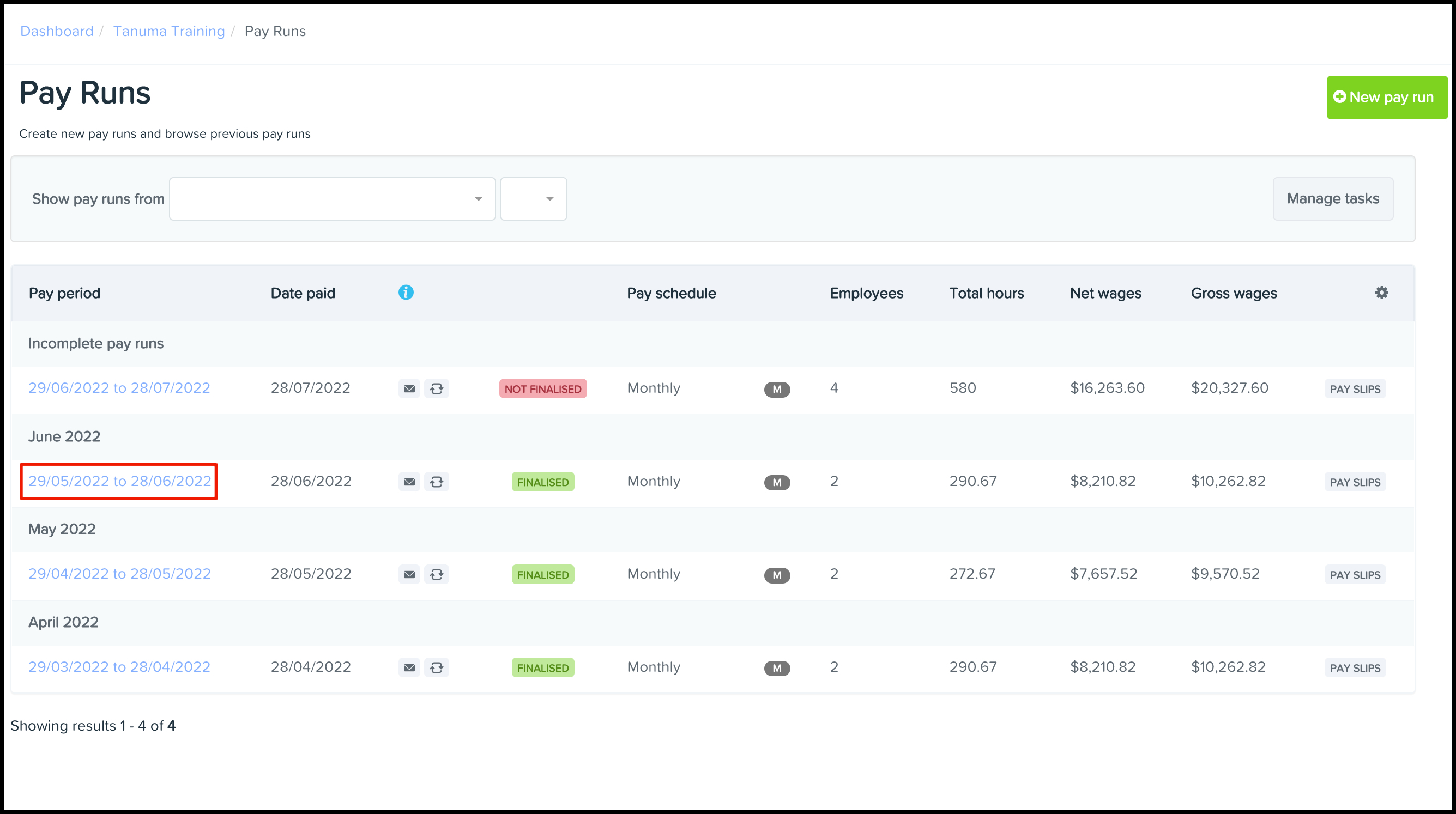Go to Dashboard breadcrumb
1456x814 pixels.
point(57,31)
